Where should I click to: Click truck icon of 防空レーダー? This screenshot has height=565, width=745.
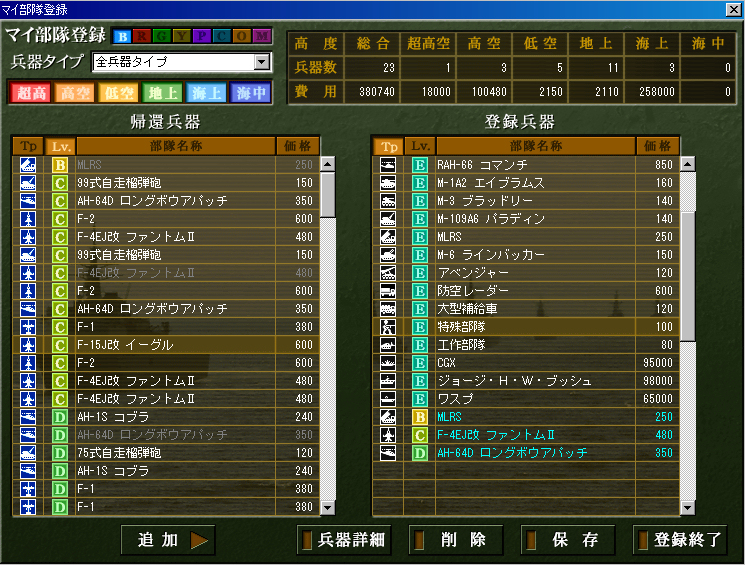tap(388, 291)
